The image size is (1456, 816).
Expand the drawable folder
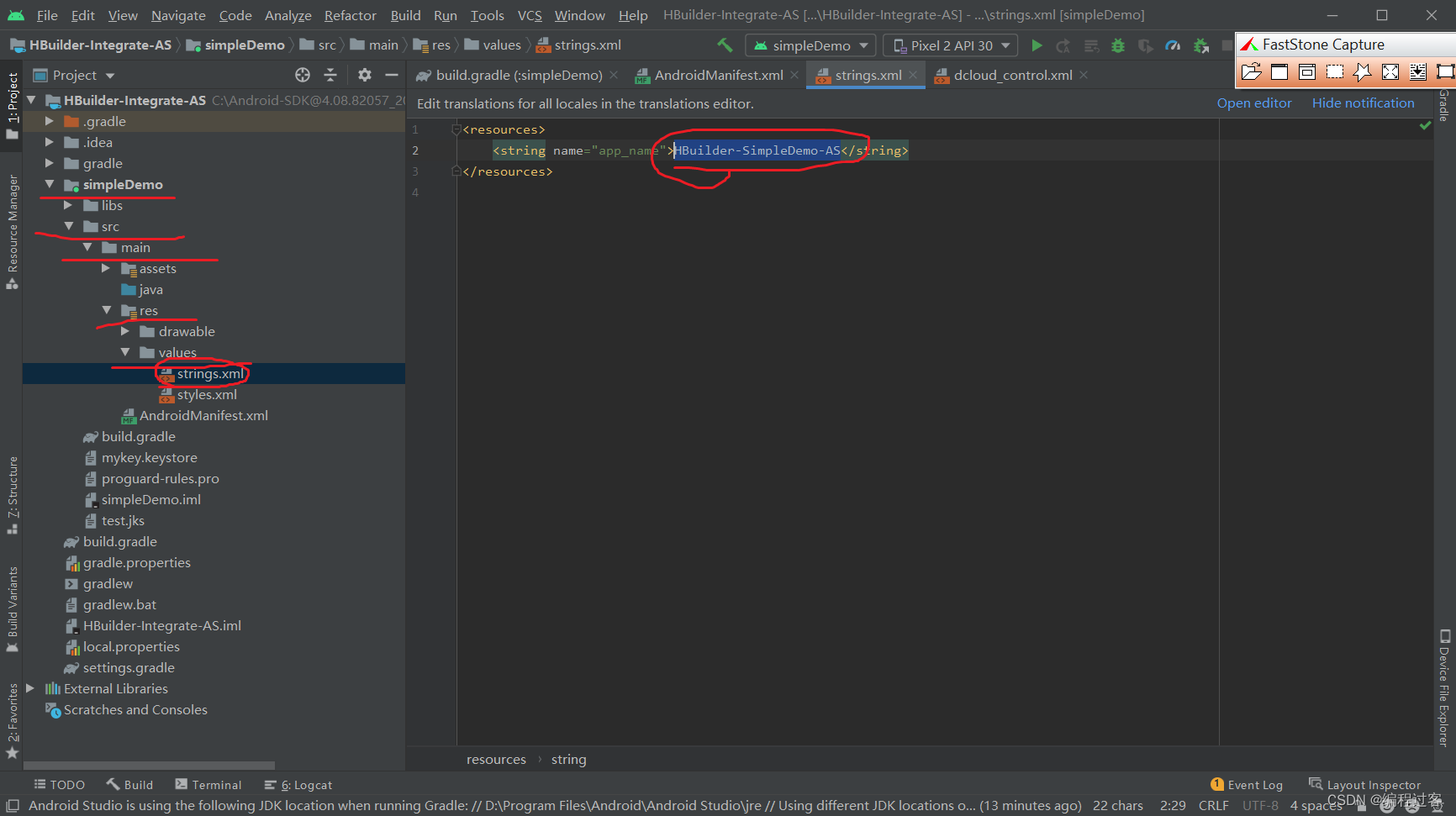click(125, 331)
